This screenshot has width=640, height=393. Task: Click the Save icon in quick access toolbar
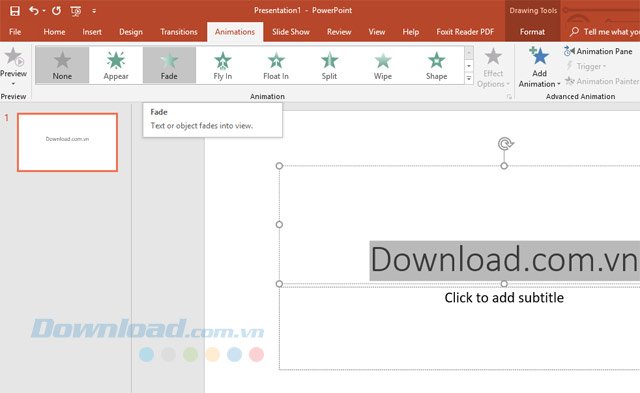pyautogui.click(x=15, y=11)
